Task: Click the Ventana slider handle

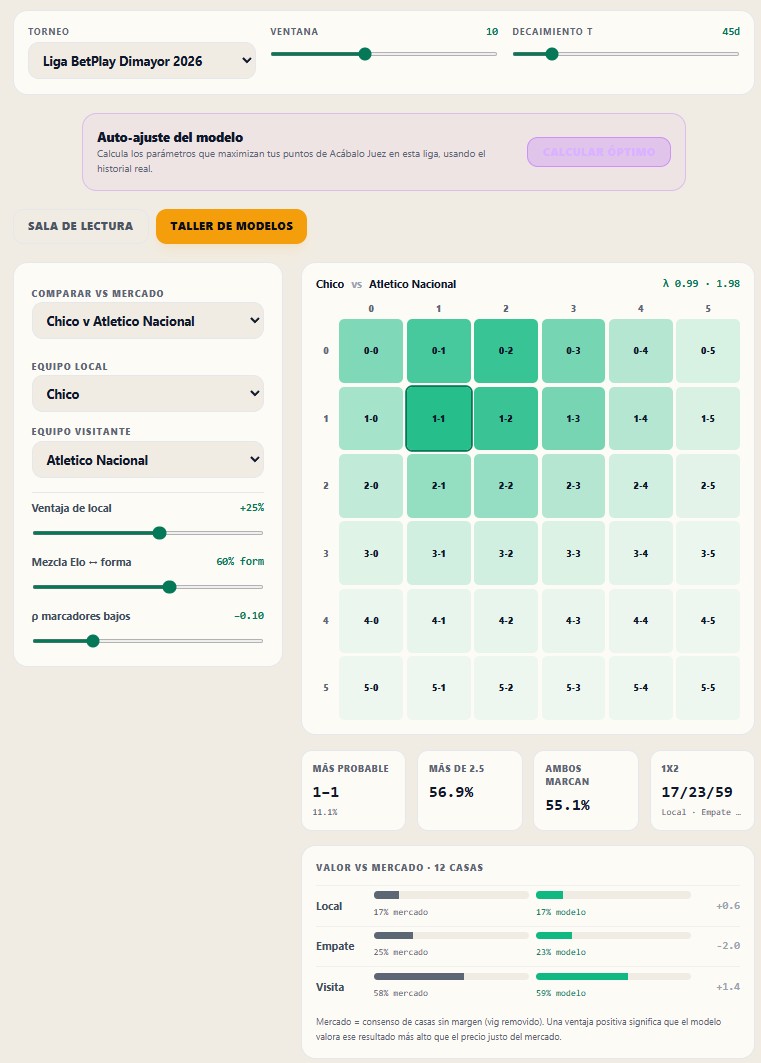Action: (x=365, y=54)
